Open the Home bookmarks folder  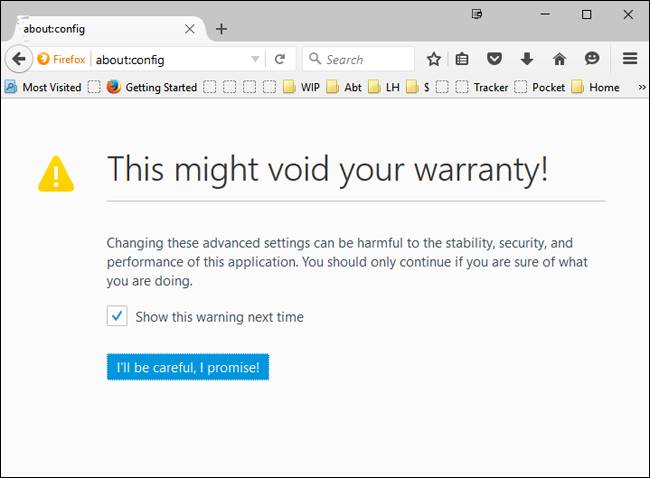coord(595,87)
